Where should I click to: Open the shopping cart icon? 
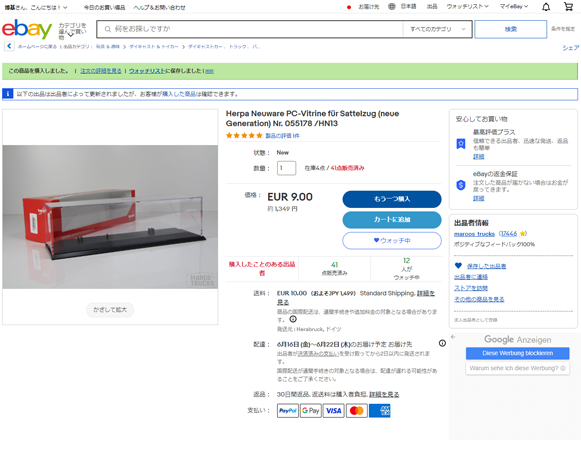point(568,6)
